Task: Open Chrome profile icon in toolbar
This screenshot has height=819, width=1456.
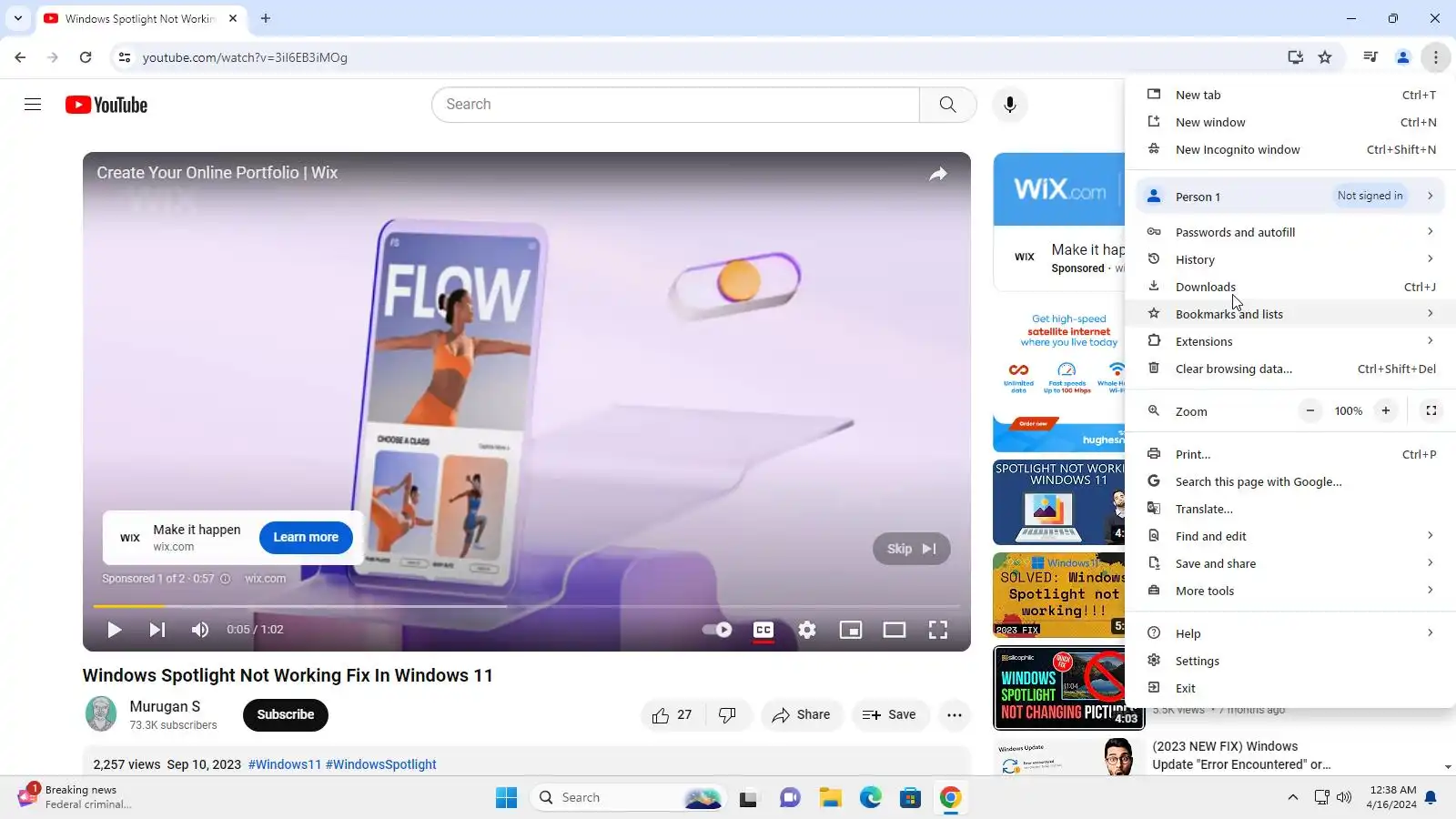Action: (1403, 57)
